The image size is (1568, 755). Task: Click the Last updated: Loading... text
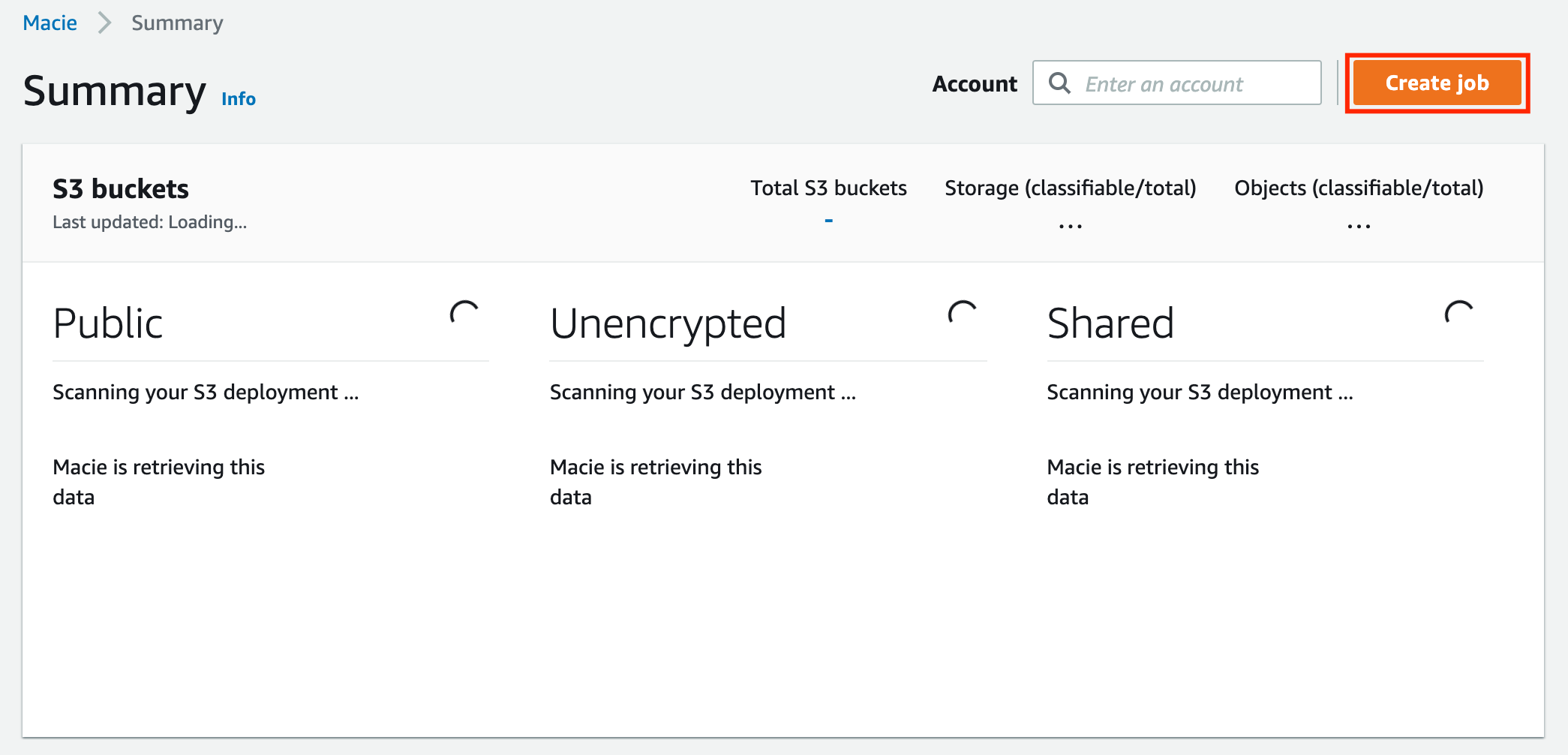(x=149, y=222)
